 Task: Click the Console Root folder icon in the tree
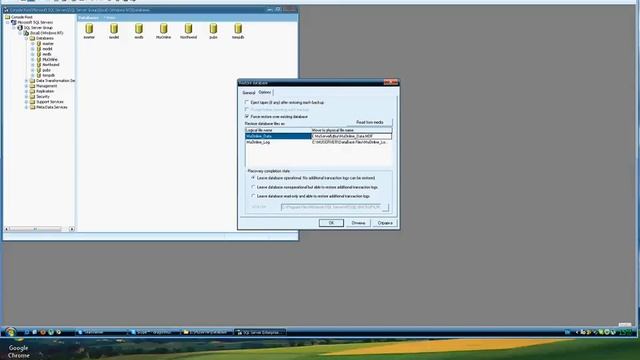pyautogui.click(x=7, y=17)
